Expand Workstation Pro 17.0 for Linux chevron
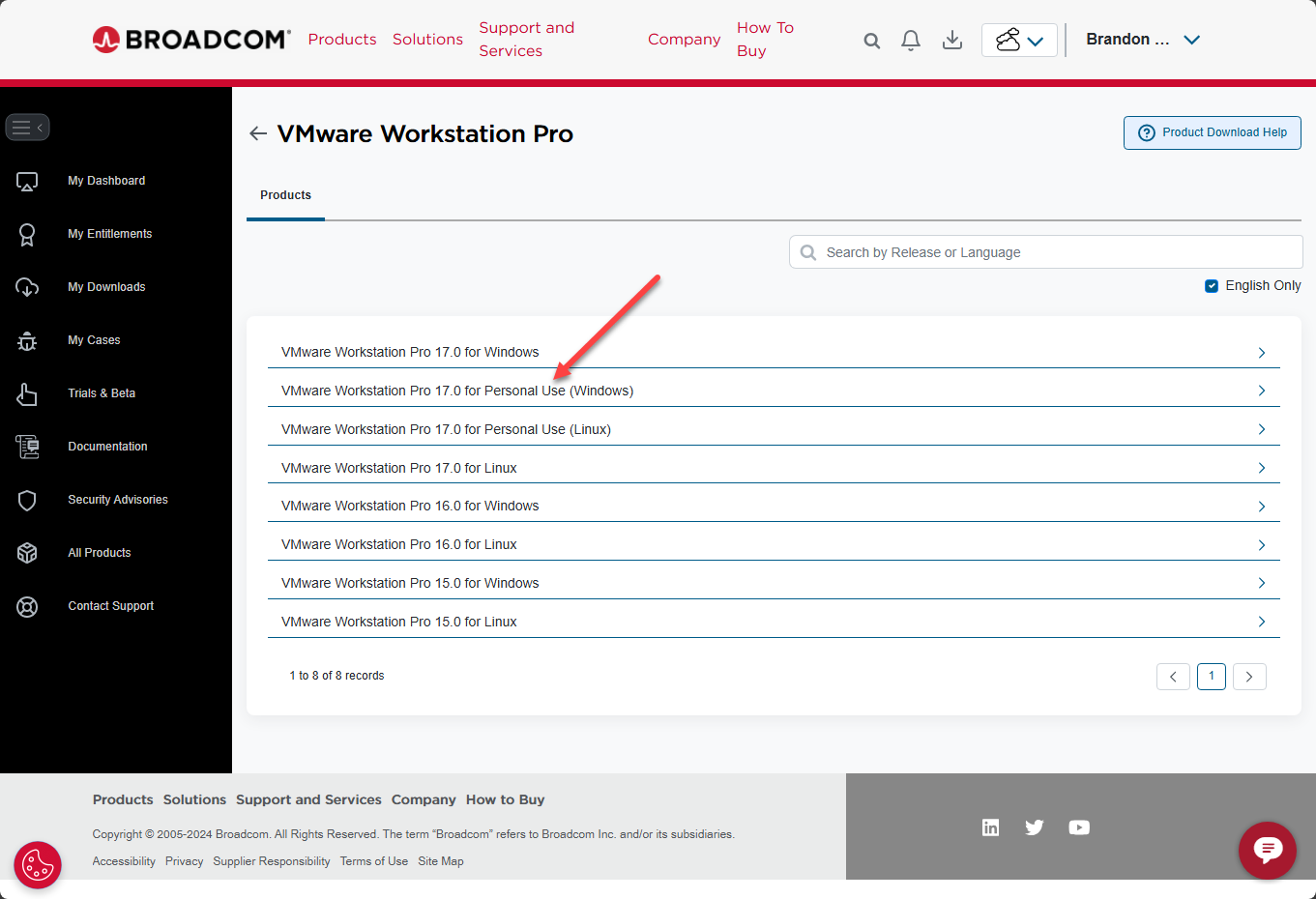Viewport: 1316px width, 899px height. pos(1262,468)
